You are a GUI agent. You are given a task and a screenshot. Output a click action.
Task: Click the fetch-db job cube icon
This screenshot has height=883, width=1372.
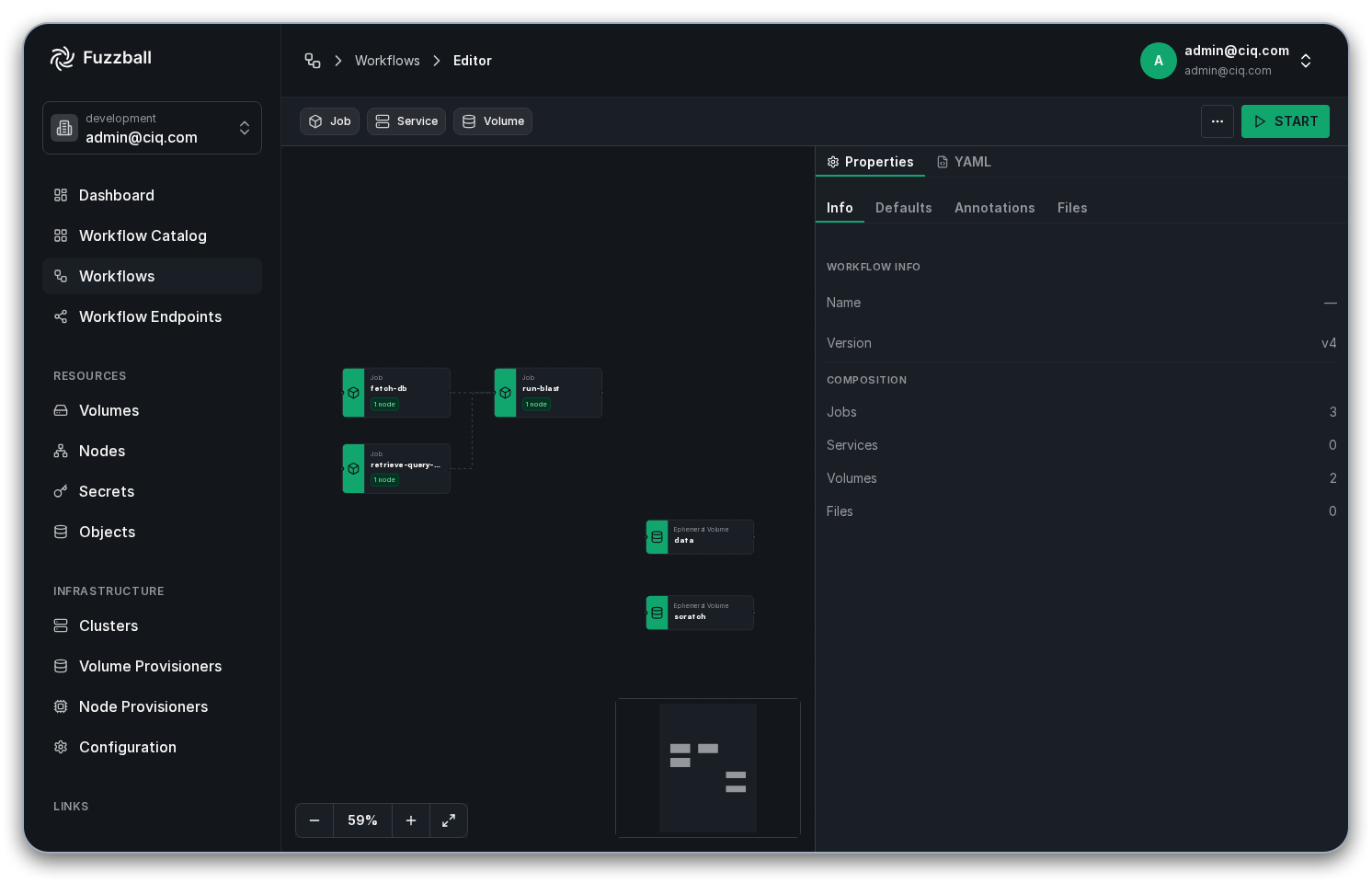pos(353,393)
